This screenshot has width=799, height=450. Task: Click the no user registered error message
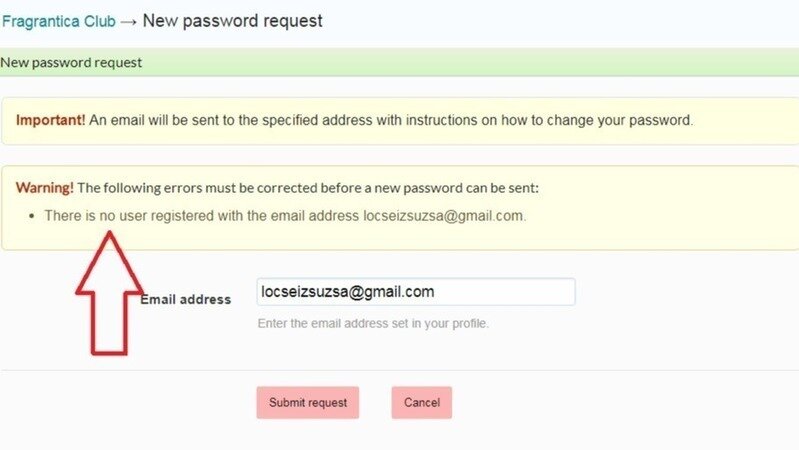[200, 215]
